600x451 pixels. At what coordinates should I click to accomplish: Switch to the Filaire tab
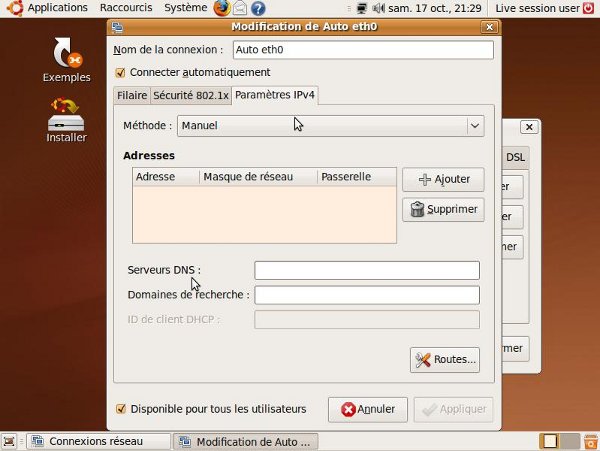point(131,96)
